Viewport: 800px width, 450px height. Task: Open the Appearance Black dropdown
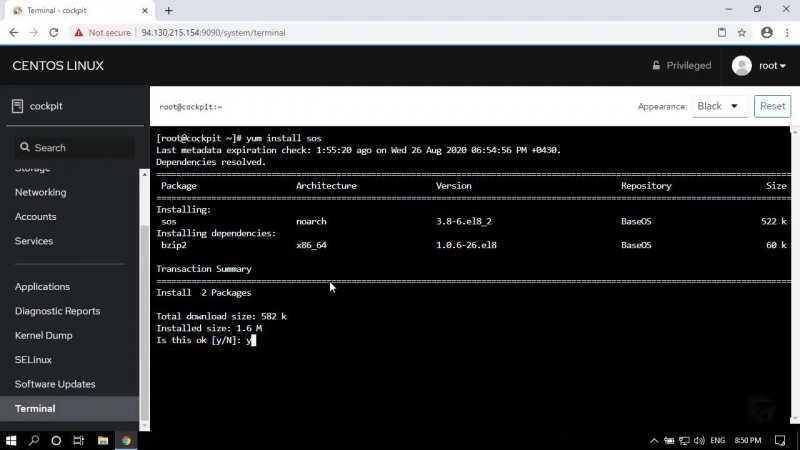tap(719, 106)
